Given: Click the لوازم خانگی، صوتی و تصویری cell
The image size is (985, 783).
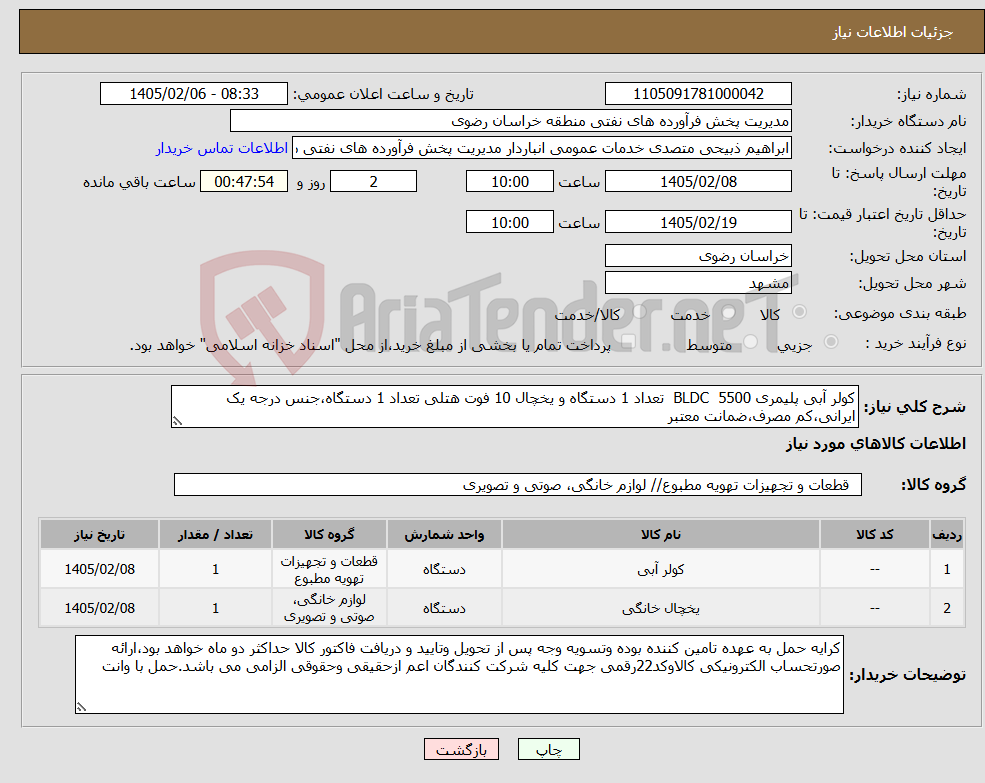Looking at the screenshot, I should coord(329,608).
